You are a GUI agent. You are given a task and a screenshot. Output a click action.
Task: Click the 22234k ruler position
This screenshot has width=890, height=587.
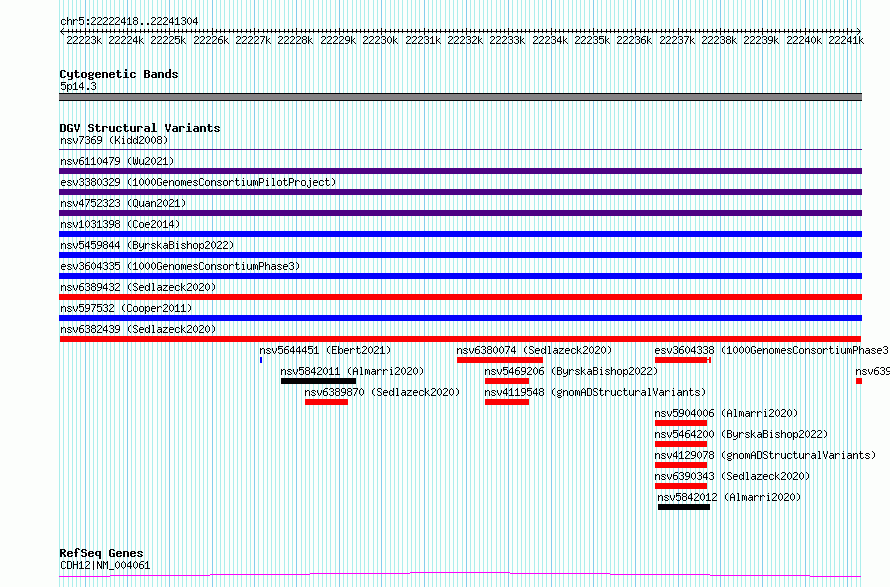[x=550, y=40]
